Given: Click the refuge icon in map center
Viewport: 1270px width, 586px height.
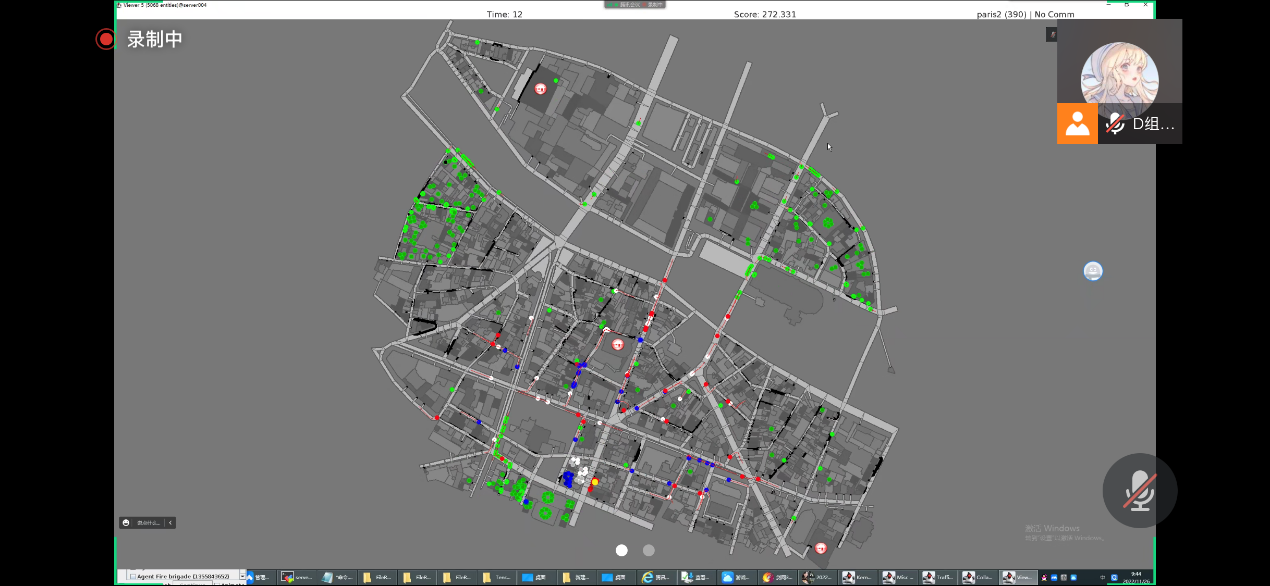Looking at the screenshot, I should click(x=617, y=344).
